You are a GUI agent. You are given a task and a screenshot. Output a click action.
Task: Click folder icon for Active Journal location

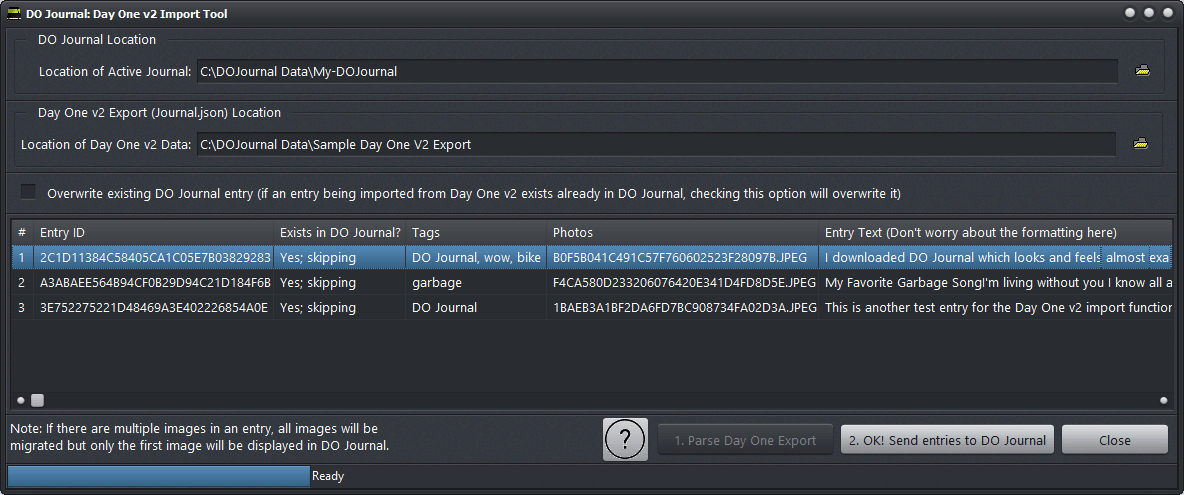[x=1142, y=71]
